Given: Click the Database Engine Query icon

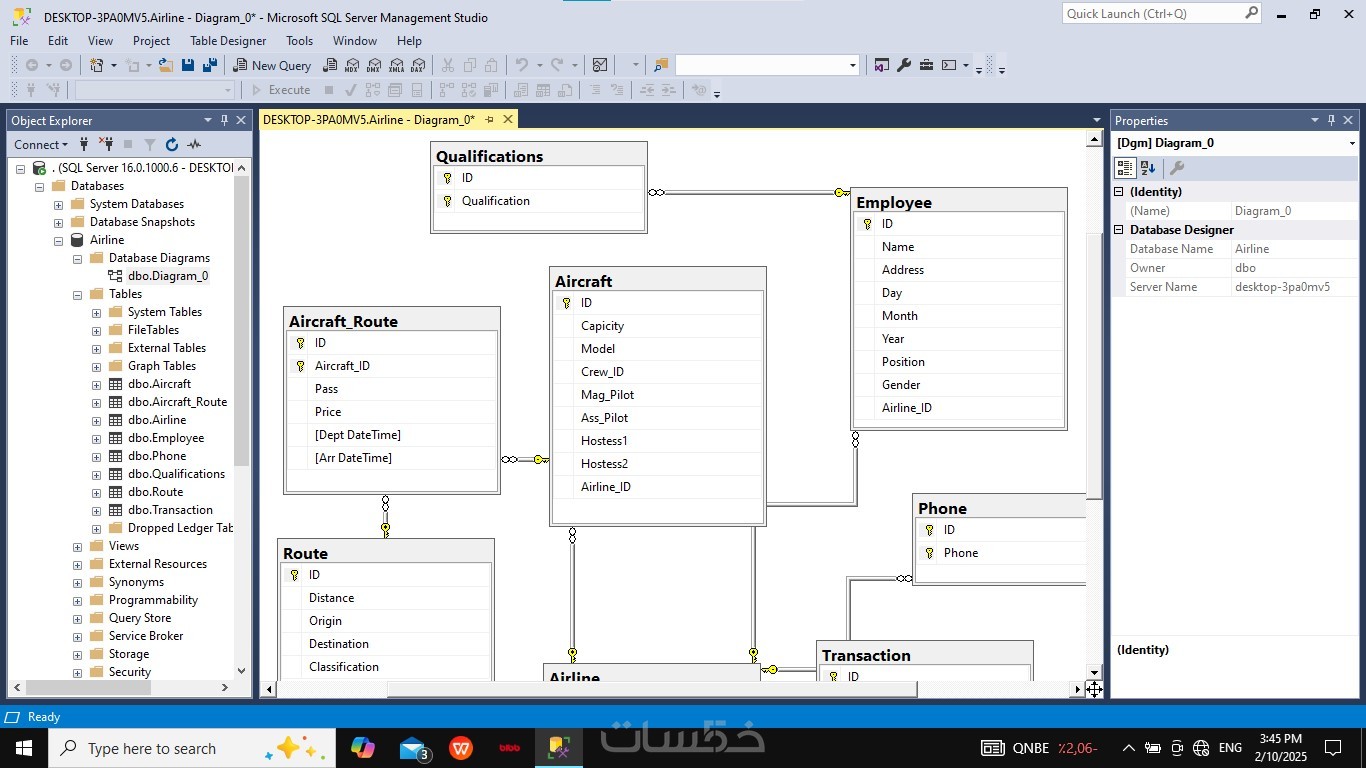Looking at the screenshot, I should [x=330, y=65].
